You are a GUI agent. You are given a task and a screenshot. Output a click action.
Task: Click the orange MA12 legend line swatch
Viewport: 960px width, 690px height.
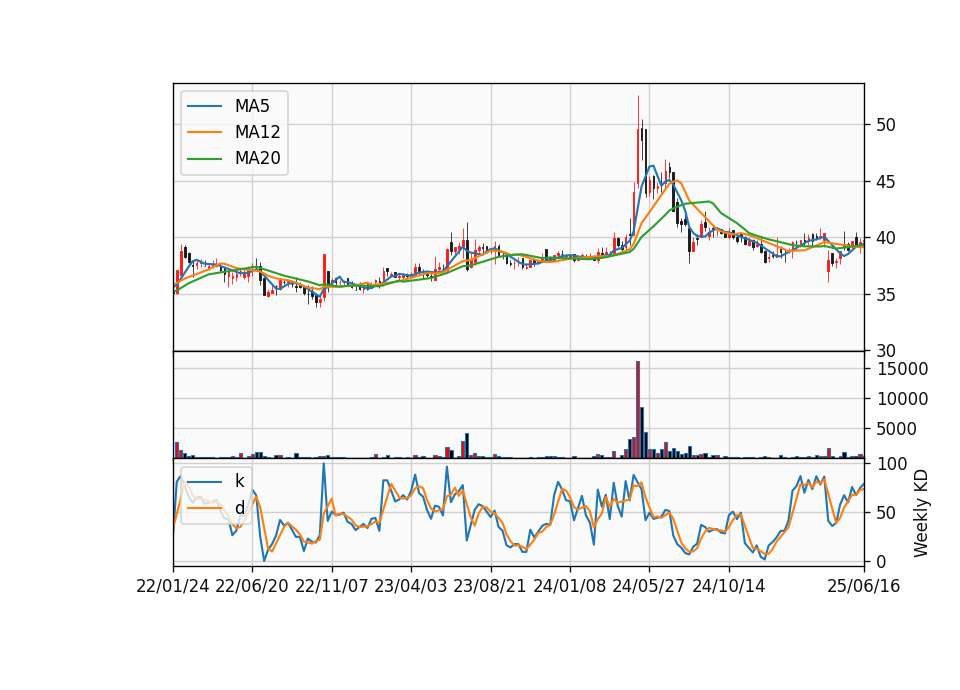[x=204, y=132]
